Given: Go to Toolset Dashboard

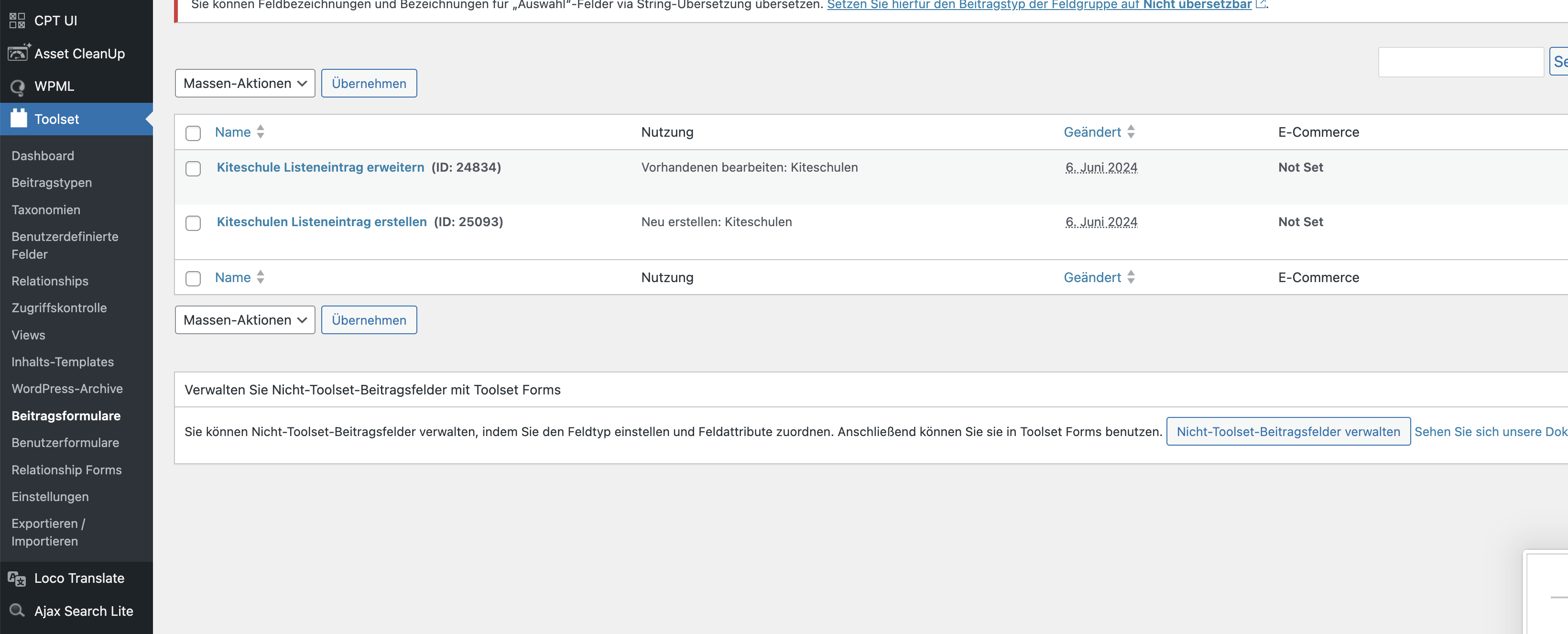Looking at the screenshot, I should [43, 156].
